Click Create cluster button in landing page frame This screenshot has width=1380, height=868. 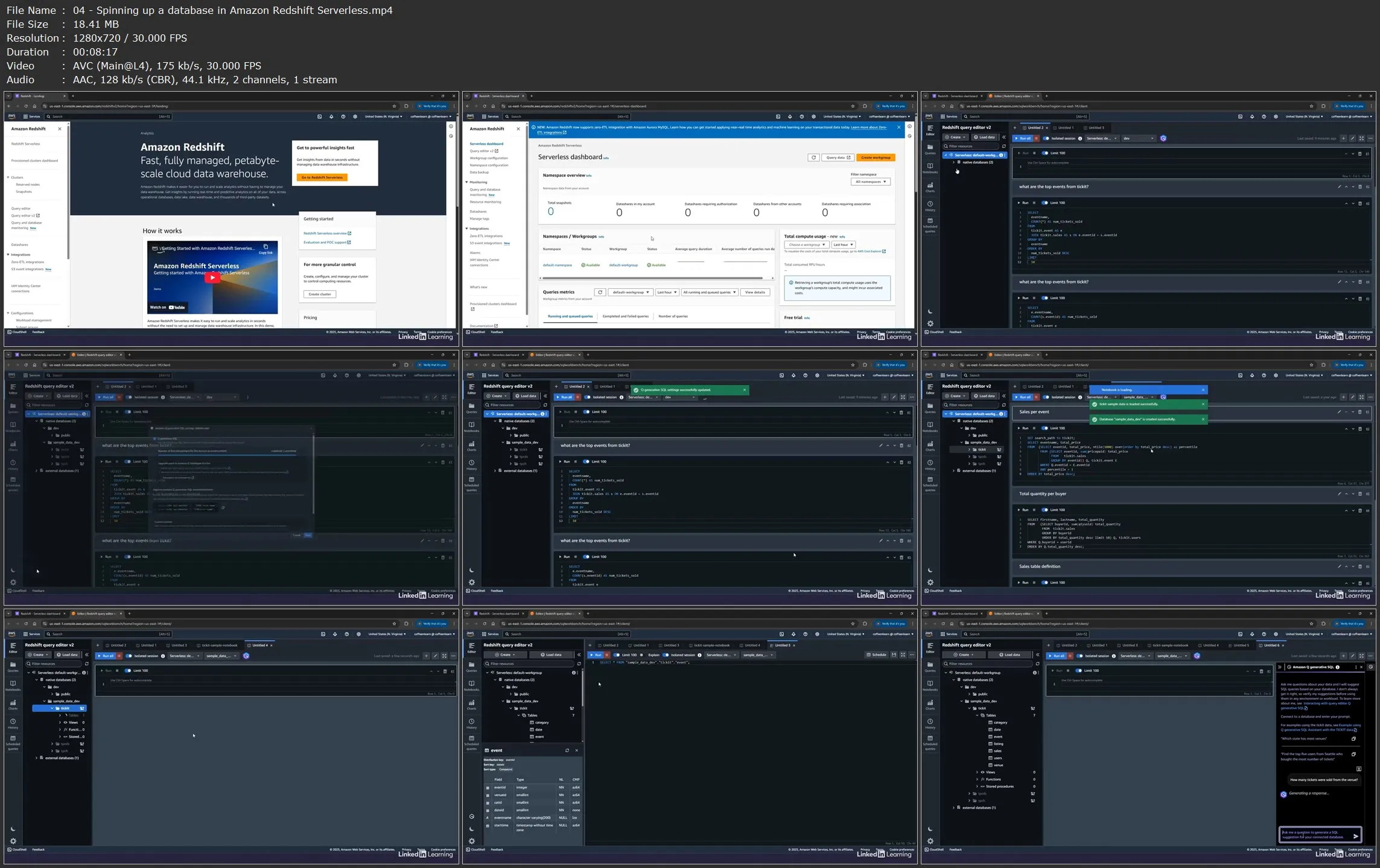click(320, 294)
